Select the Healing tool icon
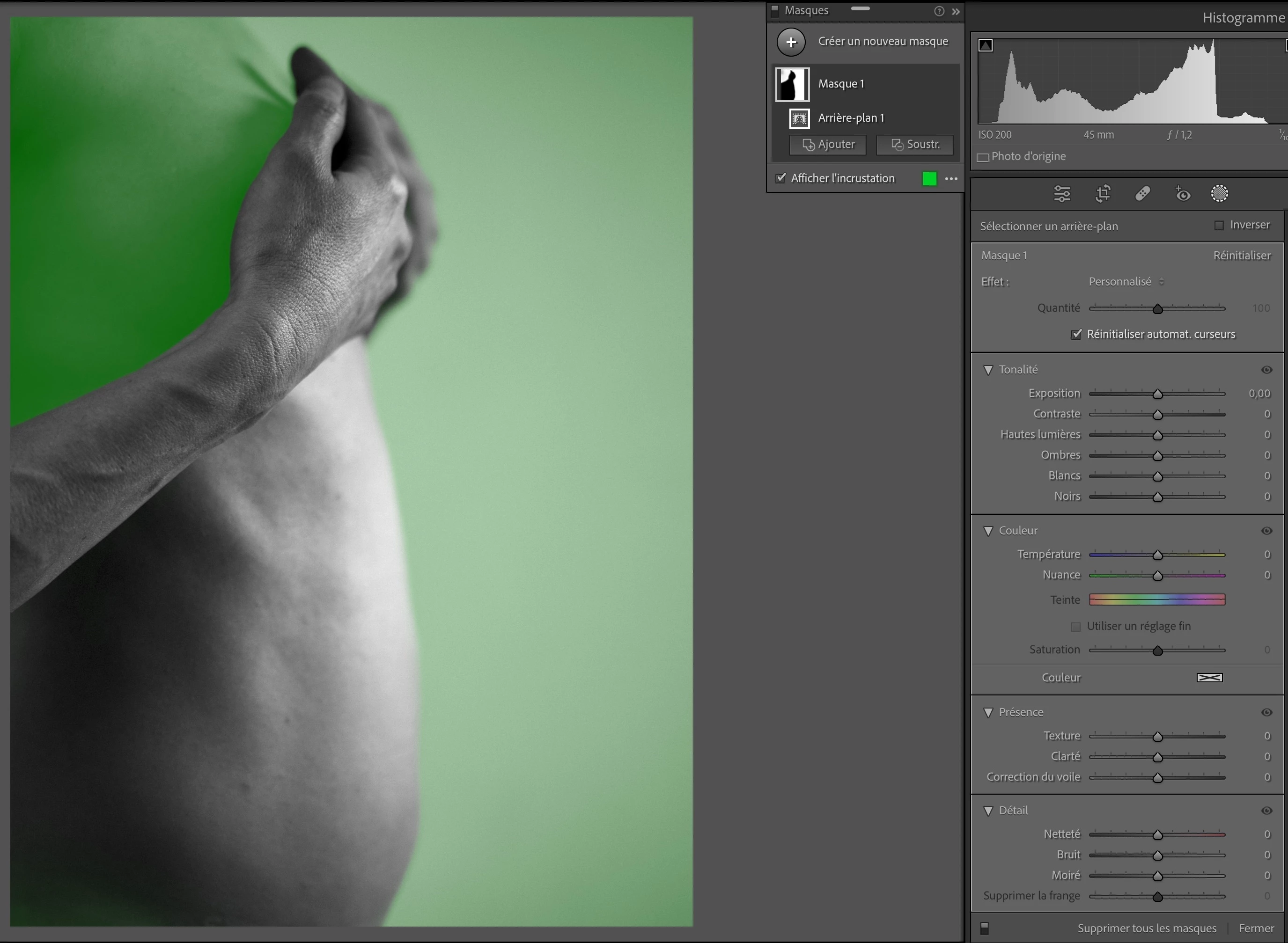The height and width of the screenshot is (943, 1288). click(1142, 194)
